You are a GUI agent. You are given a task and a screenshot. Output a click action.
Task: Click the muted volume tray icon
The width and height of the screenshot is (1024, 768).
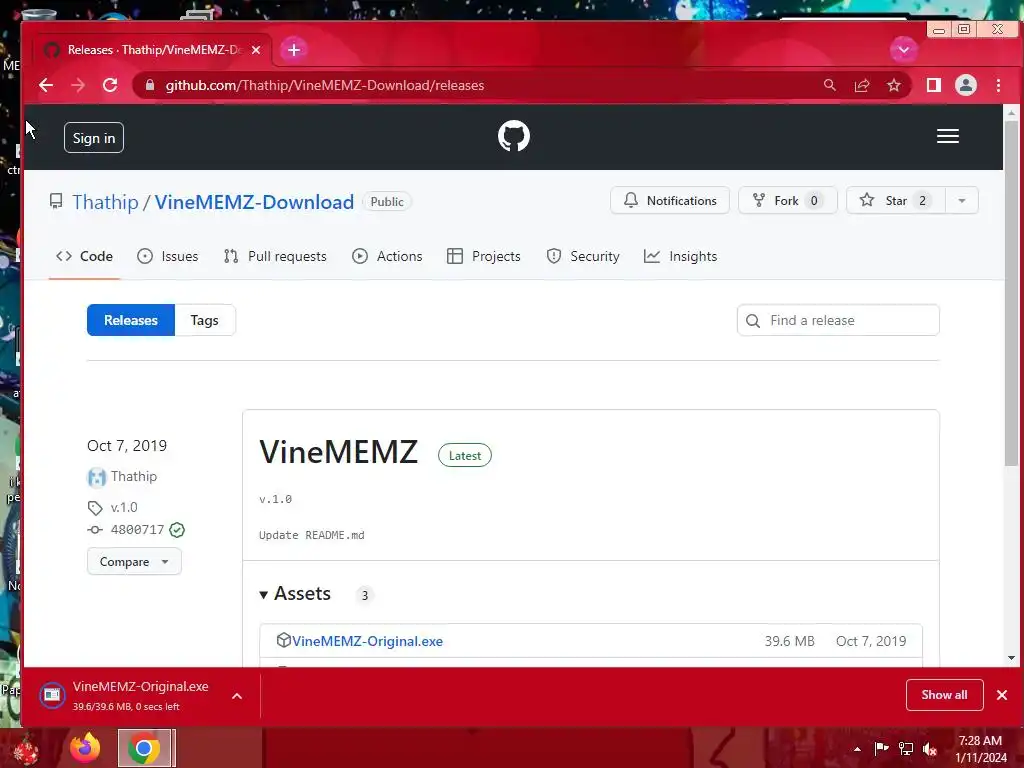click(x=930, y=749)
